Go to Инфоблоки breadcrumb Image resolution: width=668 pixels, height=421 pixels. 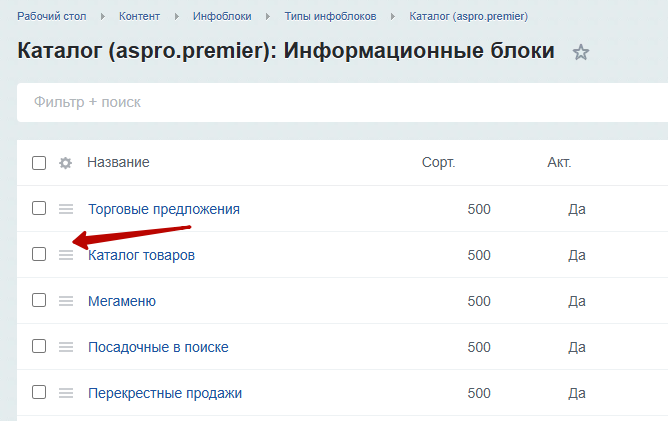222,16
